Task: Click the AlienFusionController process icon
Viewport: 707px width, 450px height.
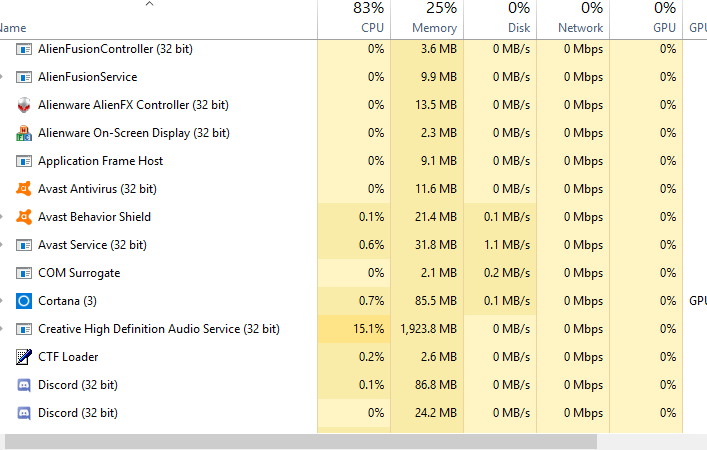Action: tap(24, 49)
